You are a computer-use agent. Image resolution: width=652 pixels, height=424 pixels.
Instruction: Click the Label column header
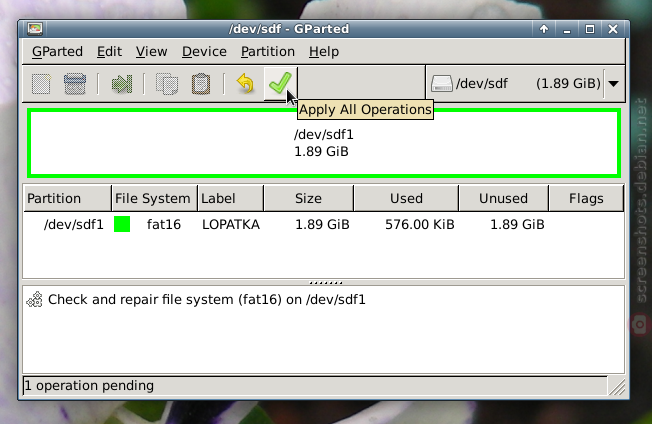pyautogui.click(x=230, y=199)
